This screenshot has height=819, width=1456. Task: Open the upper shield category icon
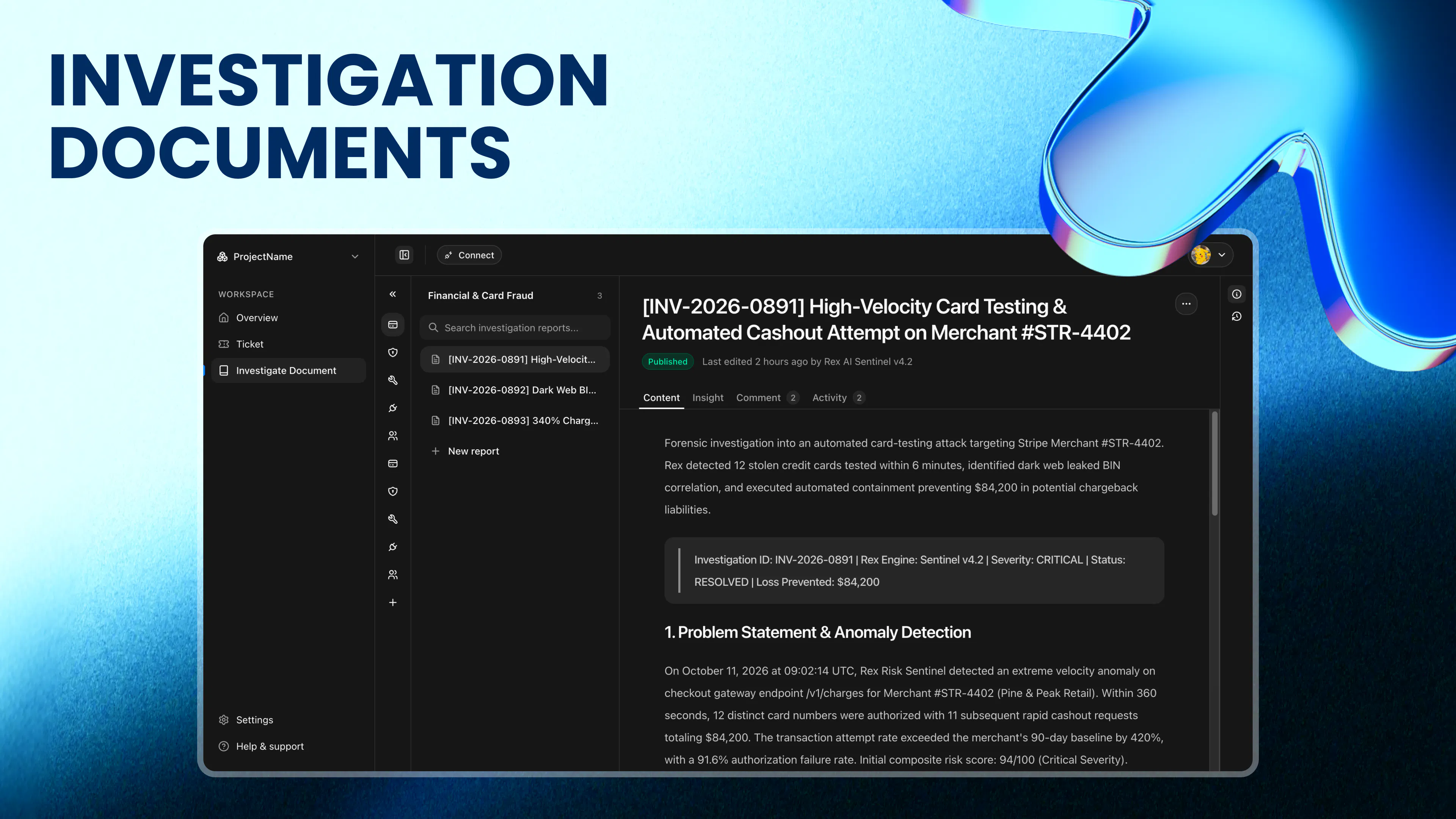pyautogui.click(x=393, y=353)
